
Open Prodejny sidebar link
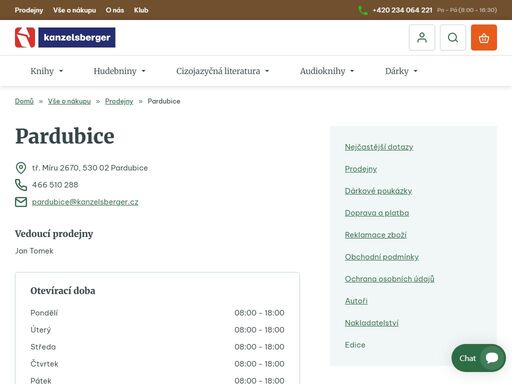(361, 169)
